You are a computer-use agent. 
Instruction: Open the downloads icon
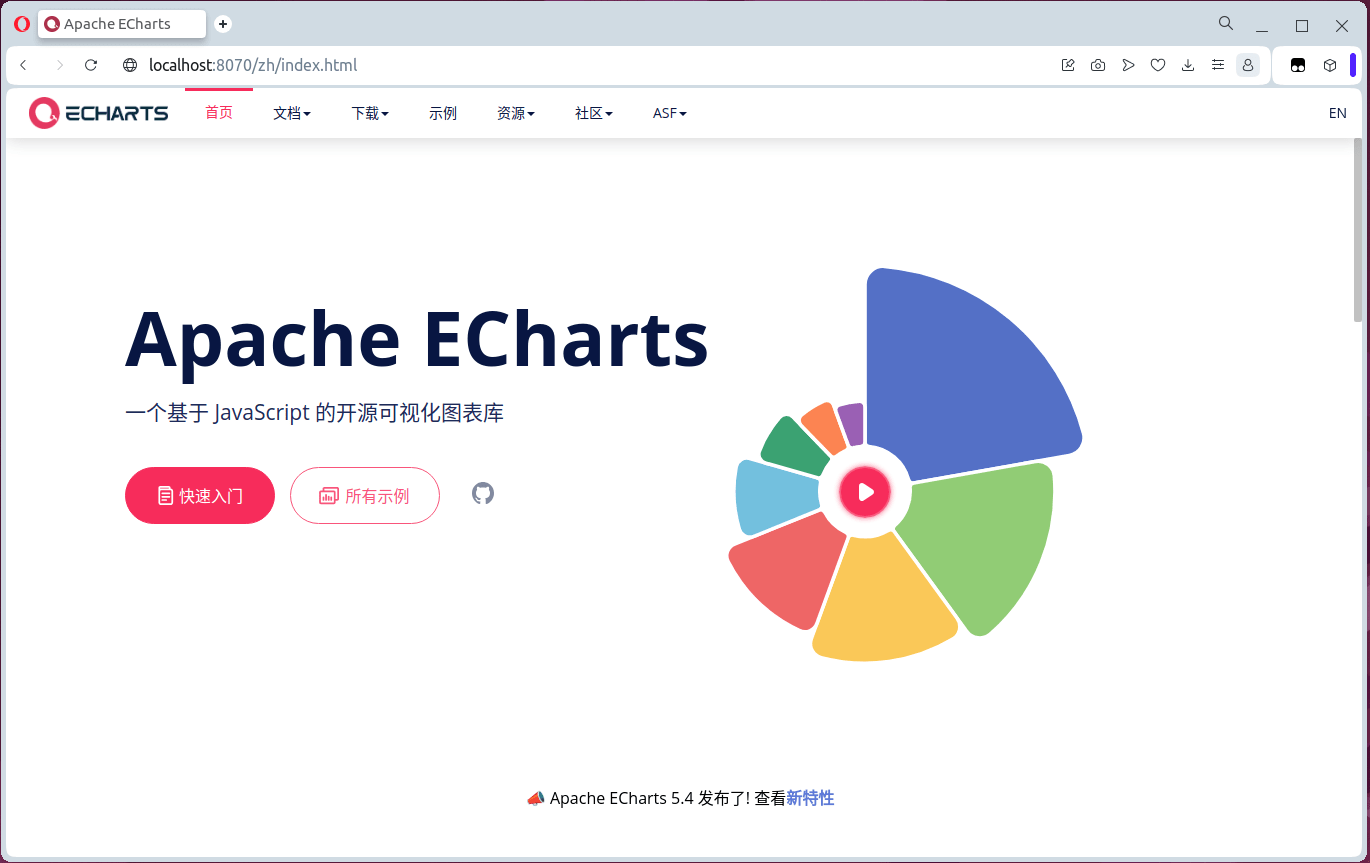(1188, 65)
